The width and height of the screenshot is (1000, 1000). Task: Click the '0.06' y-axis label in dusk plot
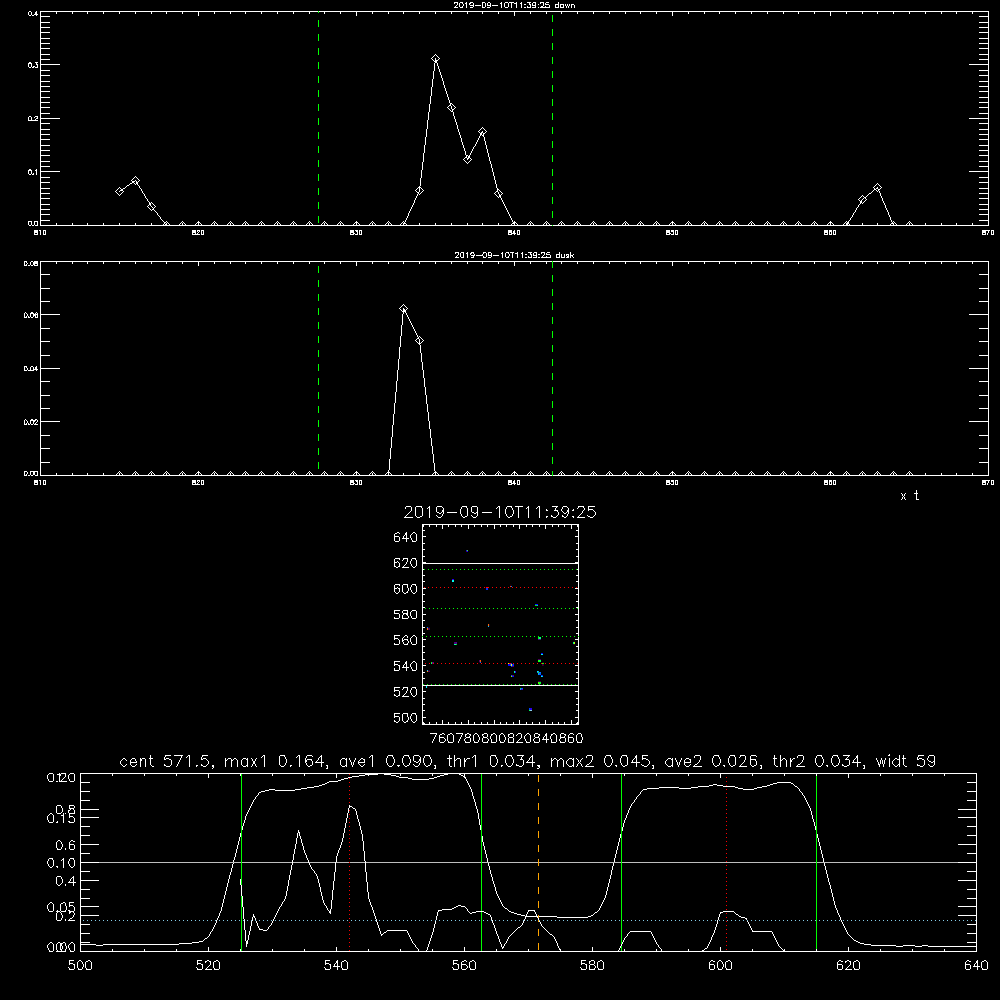pyautogui.click(x=31, y=315)
